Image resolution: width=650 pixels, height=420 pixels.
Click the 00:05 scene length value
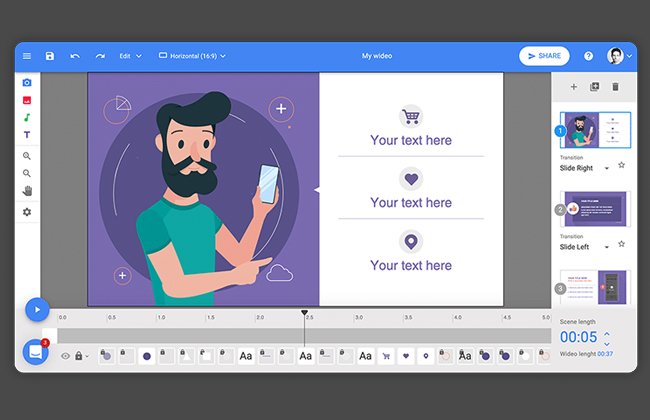pyautogui.click(x=579, y=337)
